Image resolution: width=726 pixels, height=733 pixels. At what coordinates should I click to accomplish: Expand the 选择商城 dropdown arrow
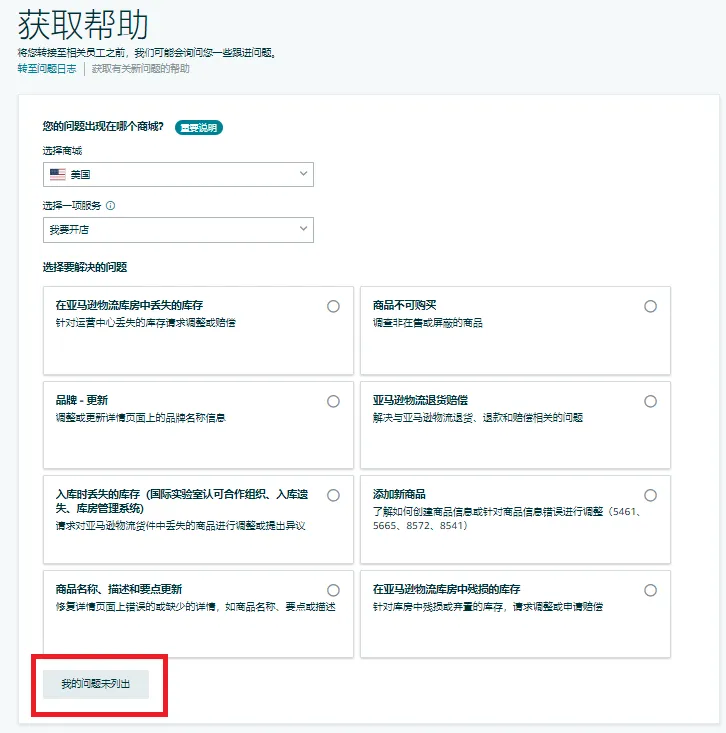click(303, 174)
